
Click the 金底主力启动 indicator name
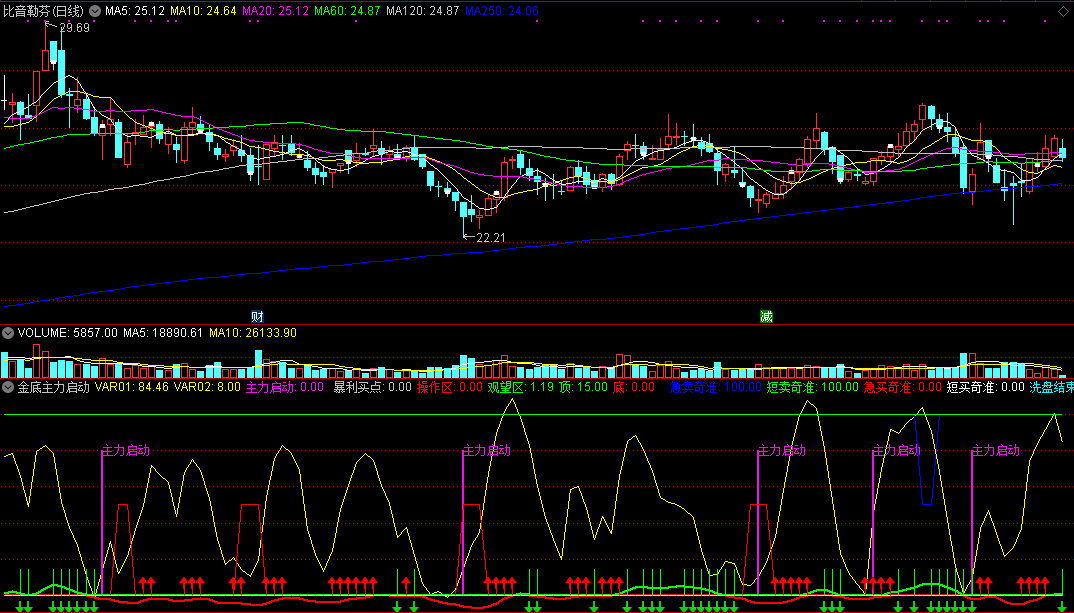[53, 387]
